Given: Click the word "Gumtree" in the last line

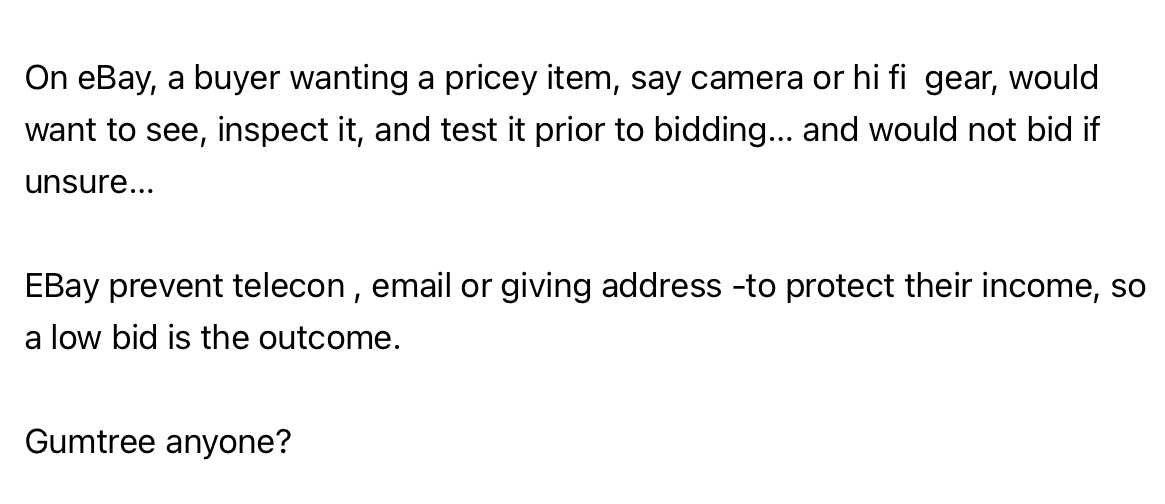Looking at the screenshot, I should pyautogui.click(x=90, y=442).
